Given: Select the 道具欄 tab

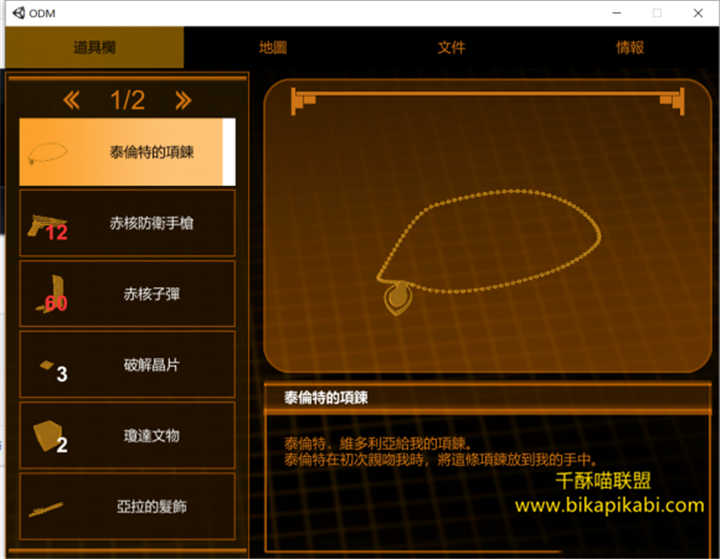Looking at the screenshot, I should [95, 47].
